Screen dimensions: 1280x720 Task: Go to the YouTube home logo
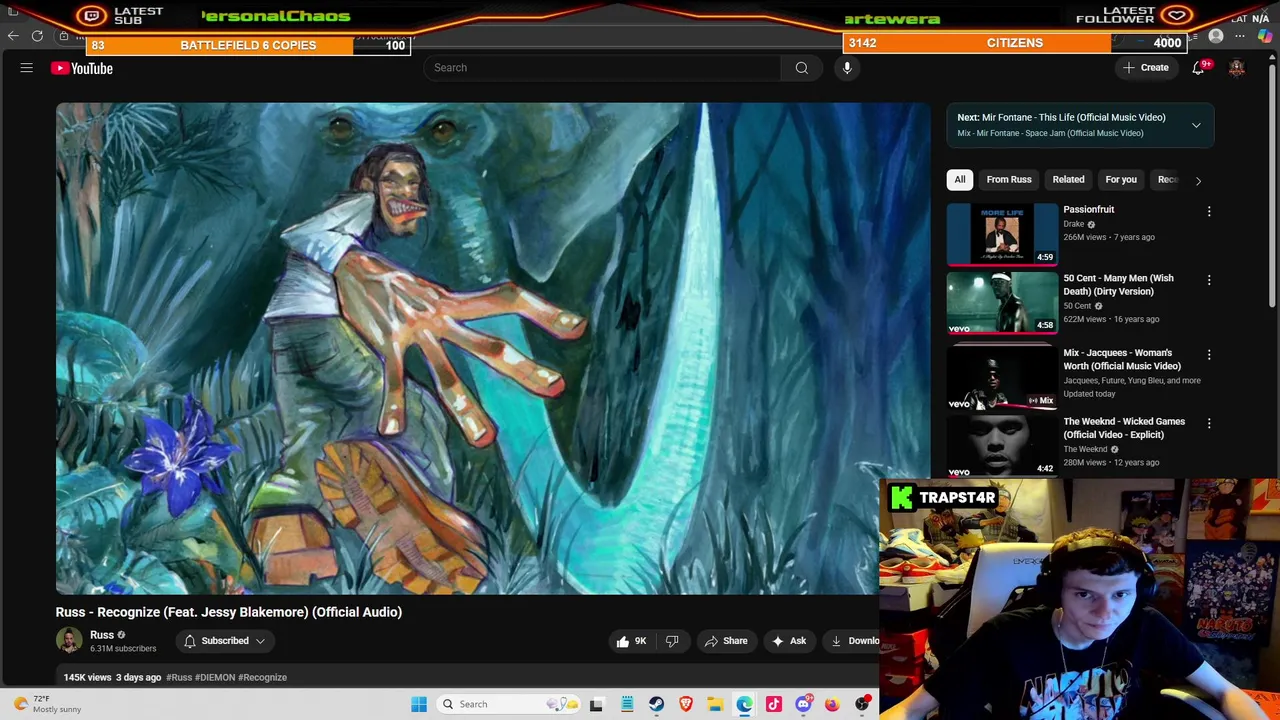point(82,68)
